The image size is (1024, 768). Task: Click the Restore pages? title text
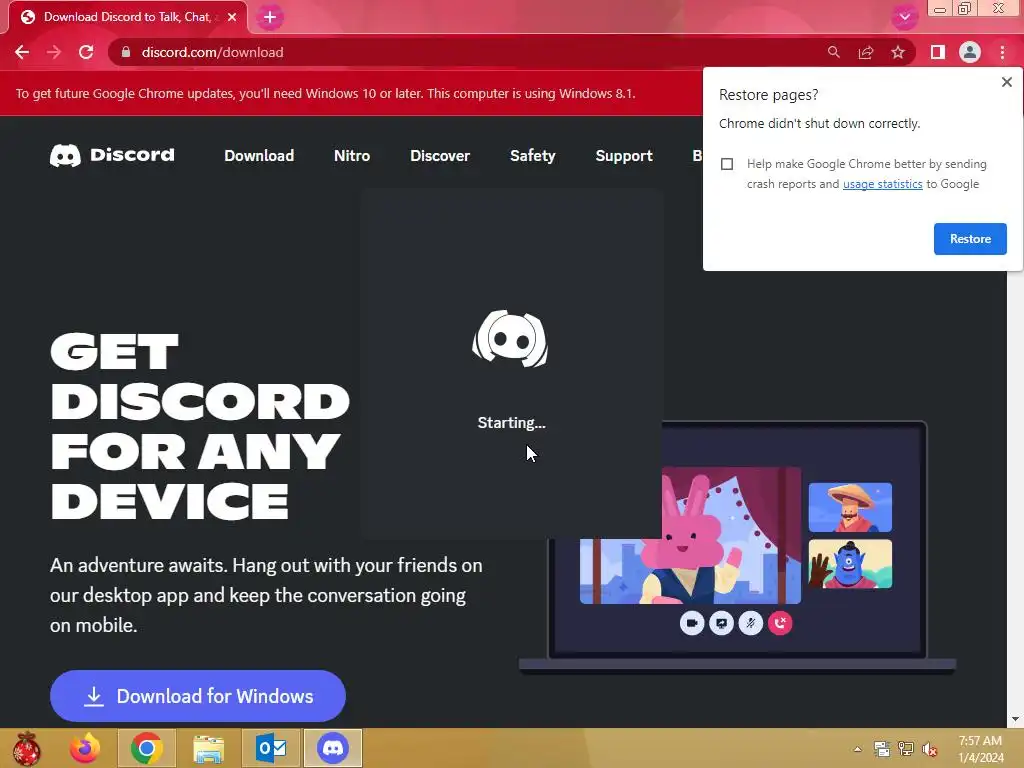pos(769,95)
